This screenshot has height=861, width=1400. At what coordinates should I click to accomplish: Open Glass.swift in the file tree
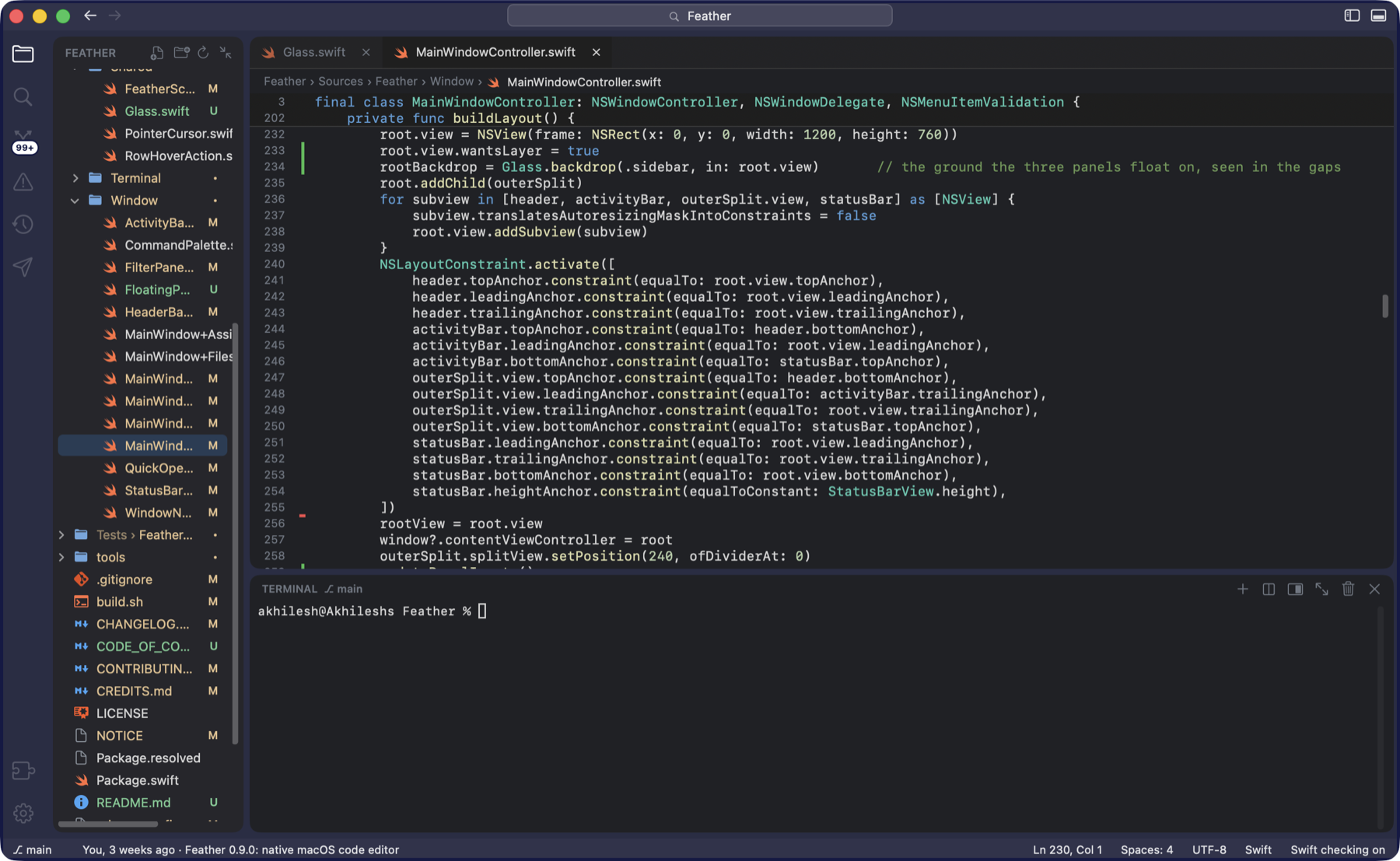[x=143, y=111]
